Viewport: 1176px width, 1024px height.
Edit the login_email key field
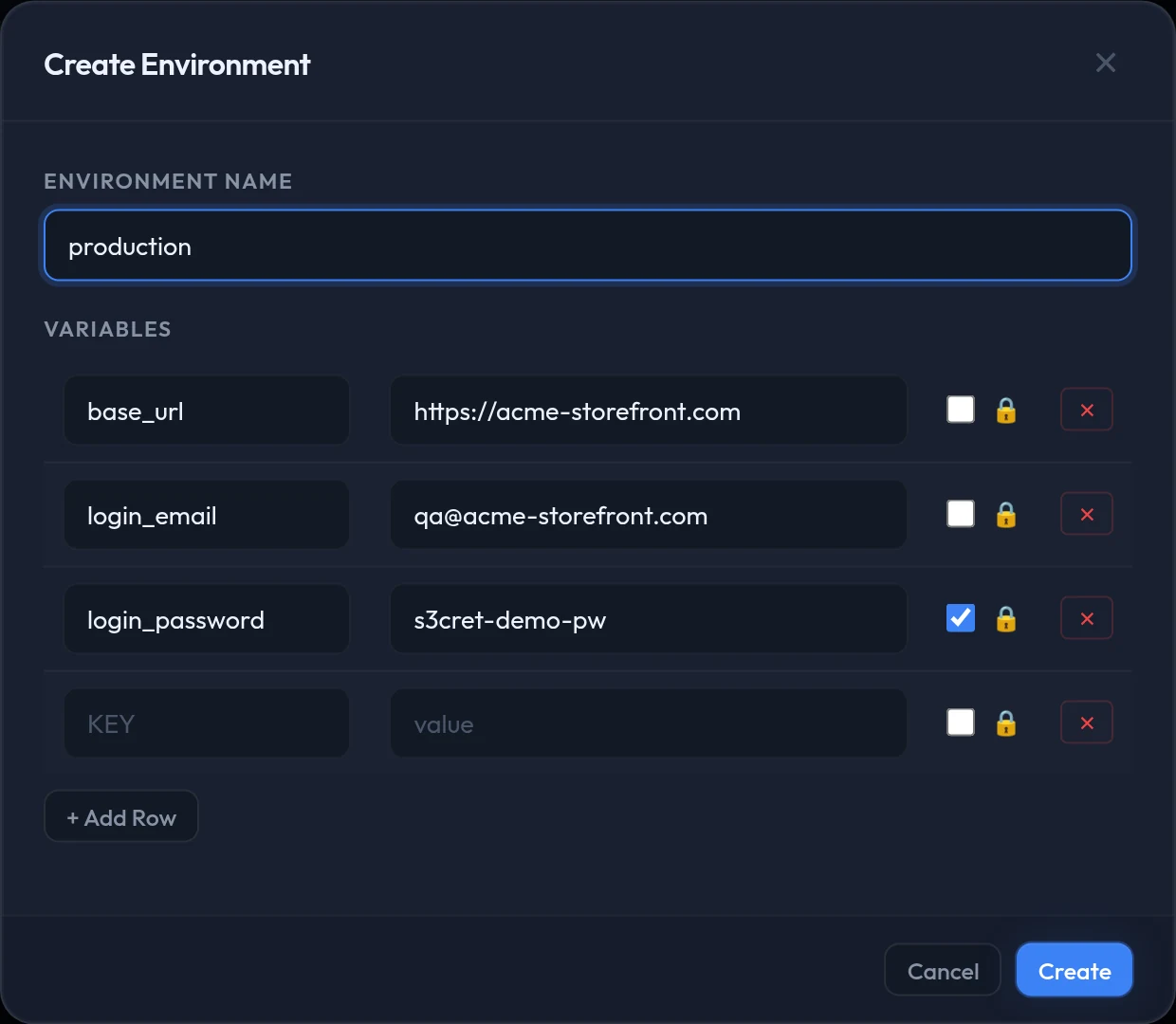pyautogui.click(x=207, y=515)
